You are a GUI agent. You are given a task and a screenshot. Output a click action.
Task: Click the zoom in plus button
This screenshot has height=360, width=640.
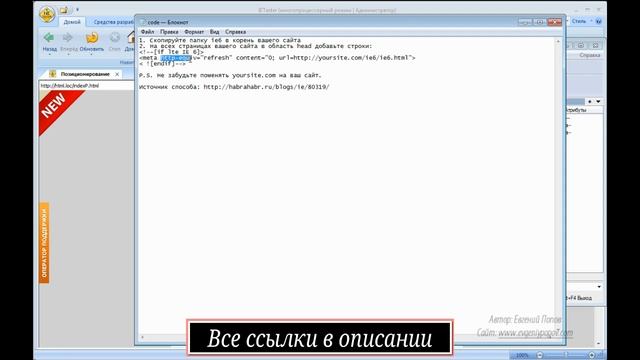coord(592,356)
